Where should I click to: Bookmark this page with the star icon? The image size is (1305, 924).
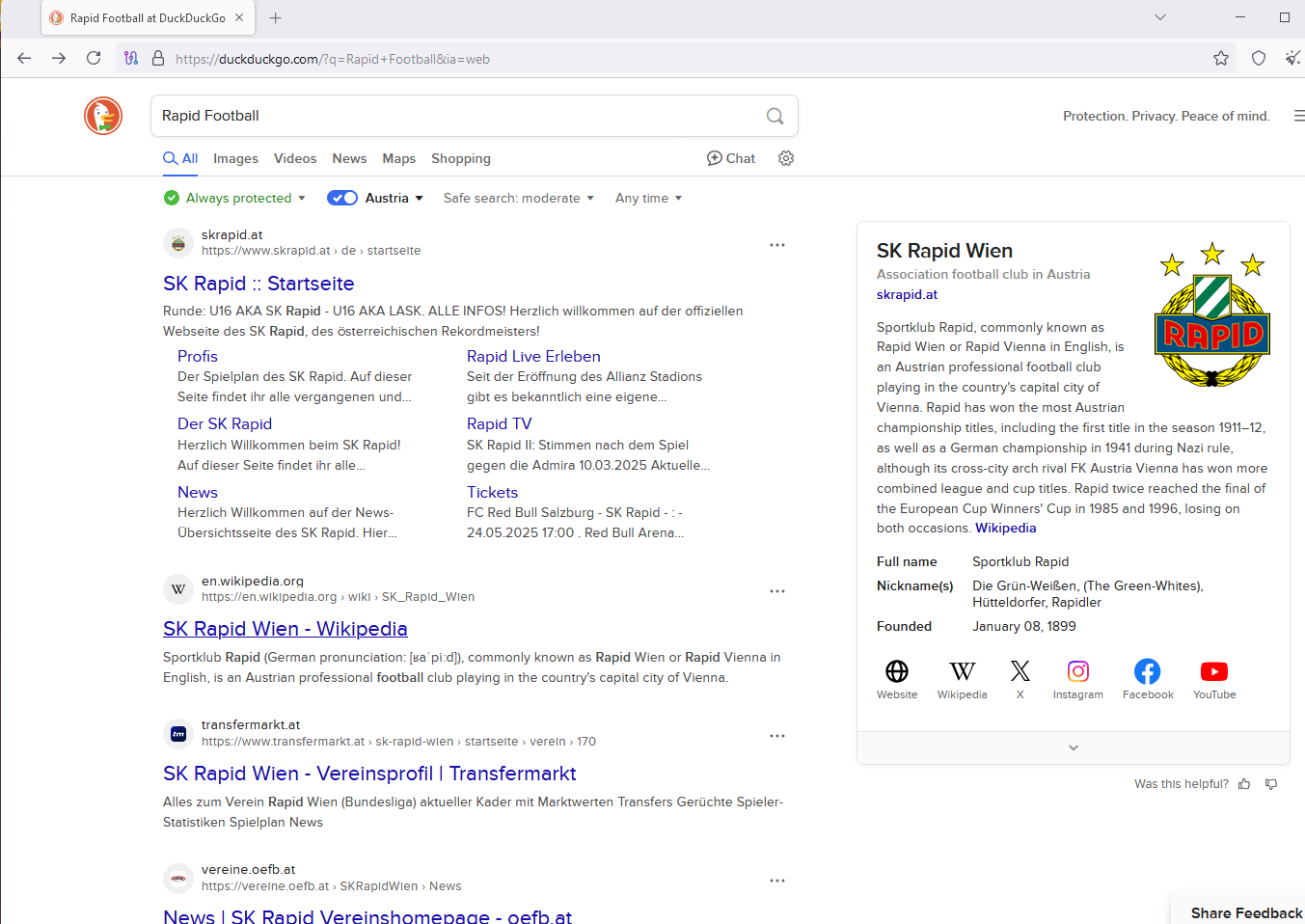pyautogui.click(x=1221, y=58)
